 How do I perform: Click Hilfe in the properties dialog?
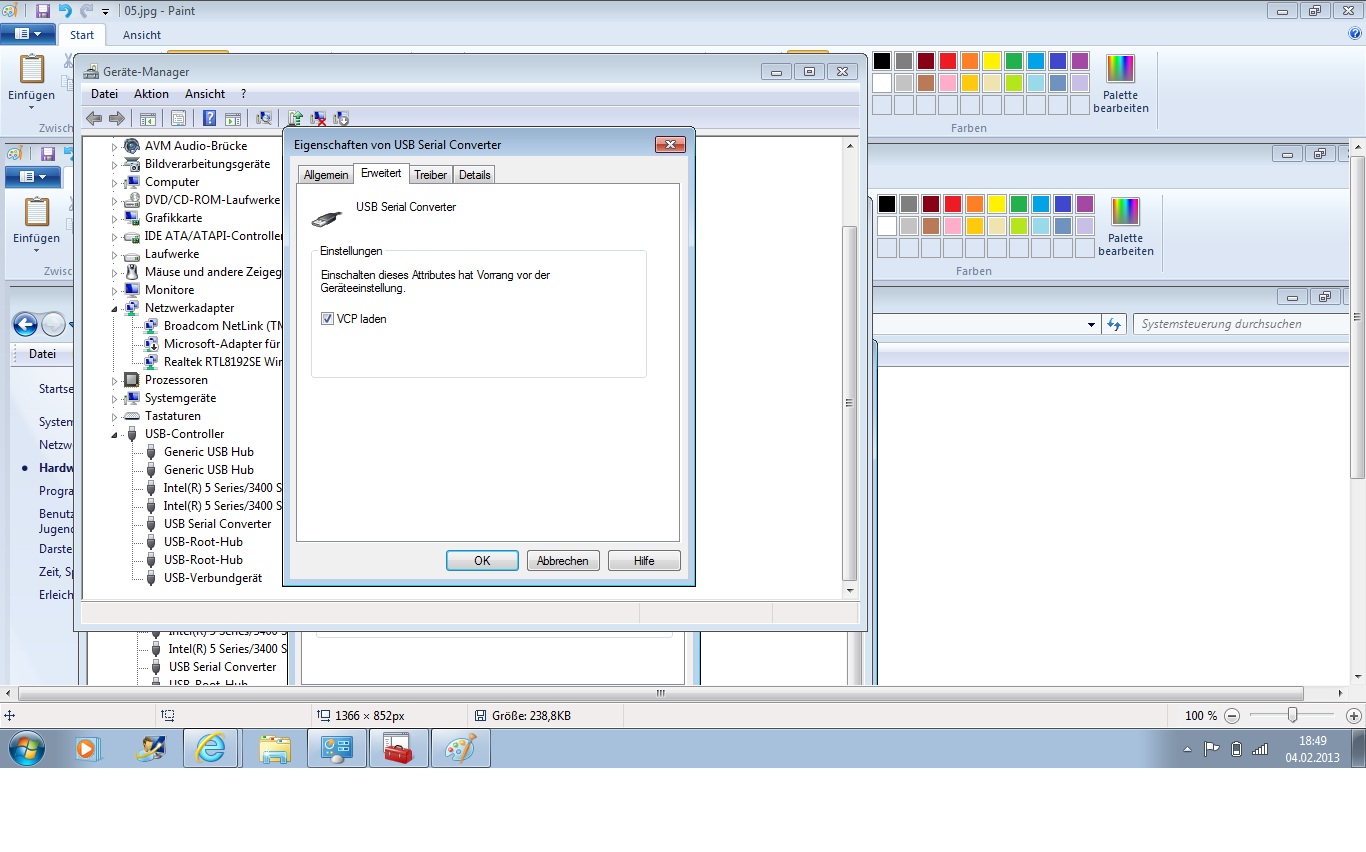click(x=644, y=561)
